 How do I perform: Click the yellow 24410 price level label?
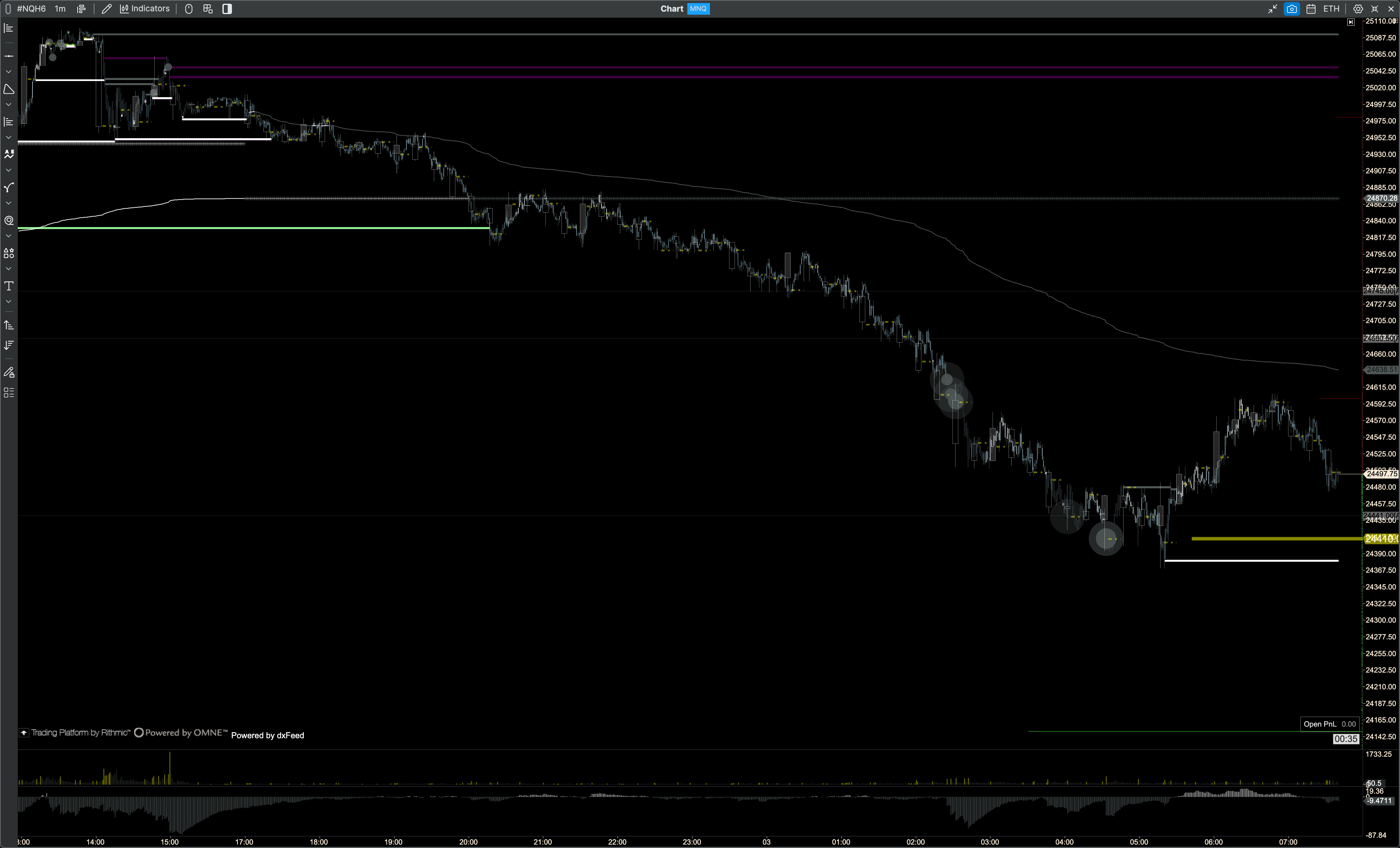[x=1381, y=538]
